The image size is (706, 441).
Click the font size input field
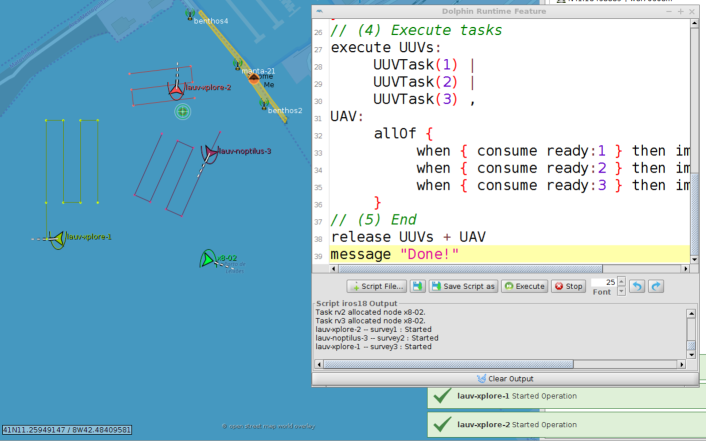tap(602, 283)
